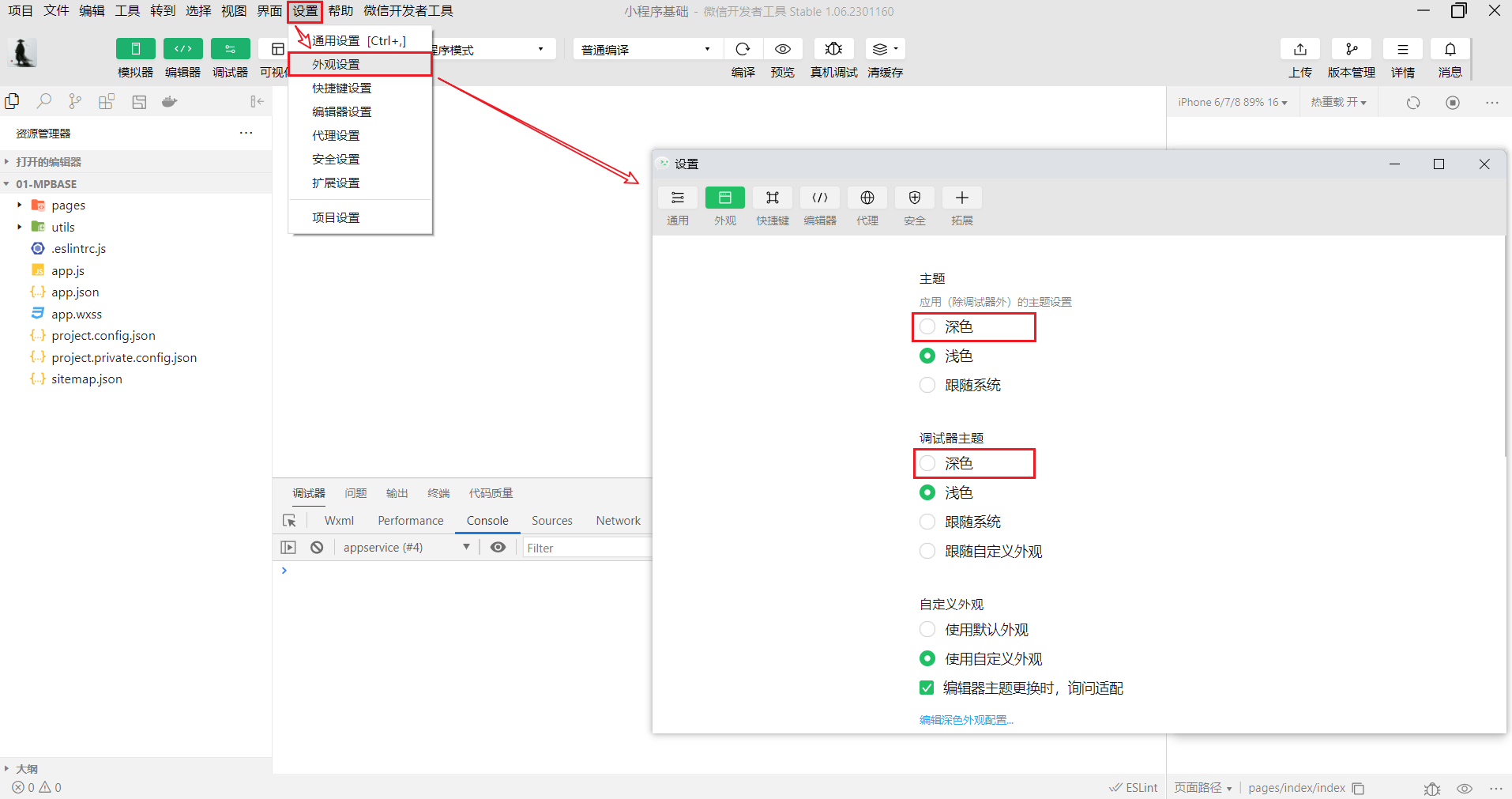
Task: Click the debugger toggle icon
Action: point(230,49)
